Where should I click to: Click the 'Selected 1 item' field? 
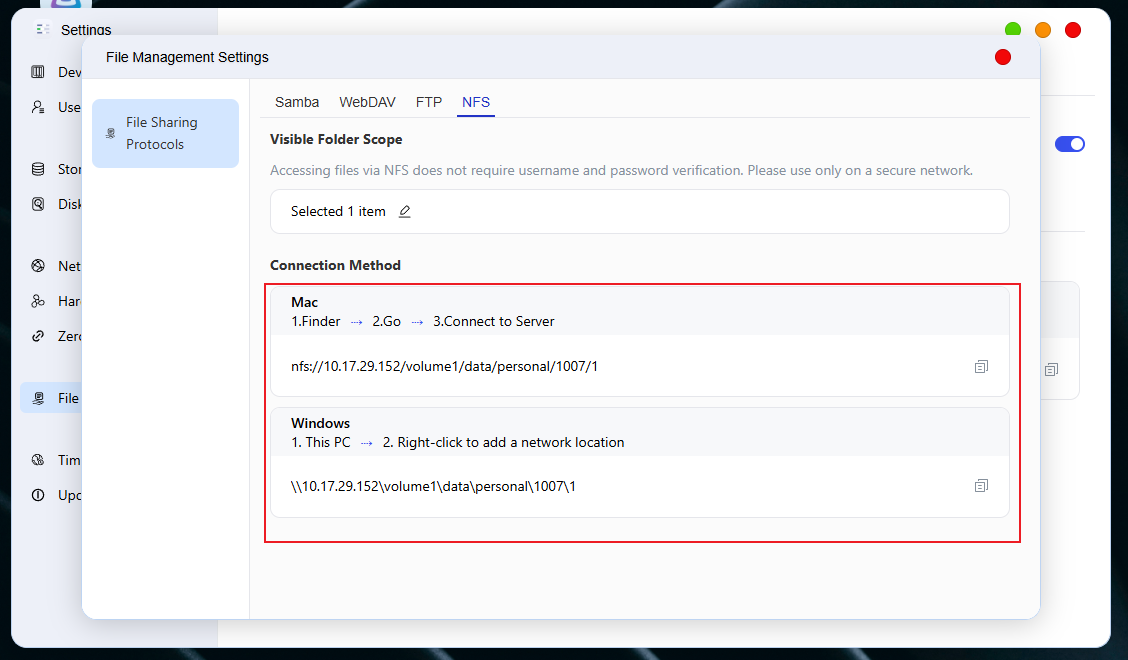coord(640,212)
